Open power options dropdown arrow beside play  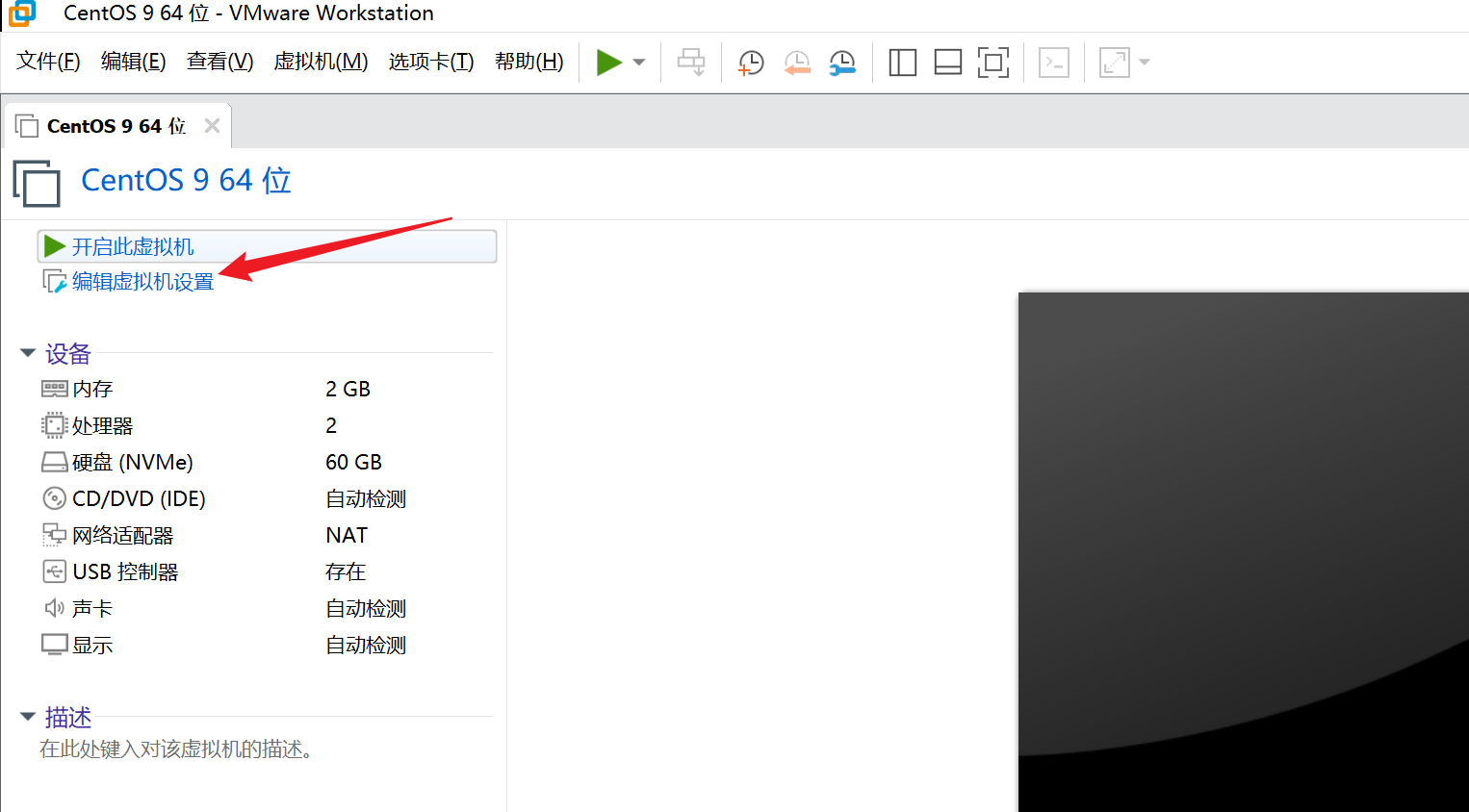pyautogui.click(x=639, y=63)
